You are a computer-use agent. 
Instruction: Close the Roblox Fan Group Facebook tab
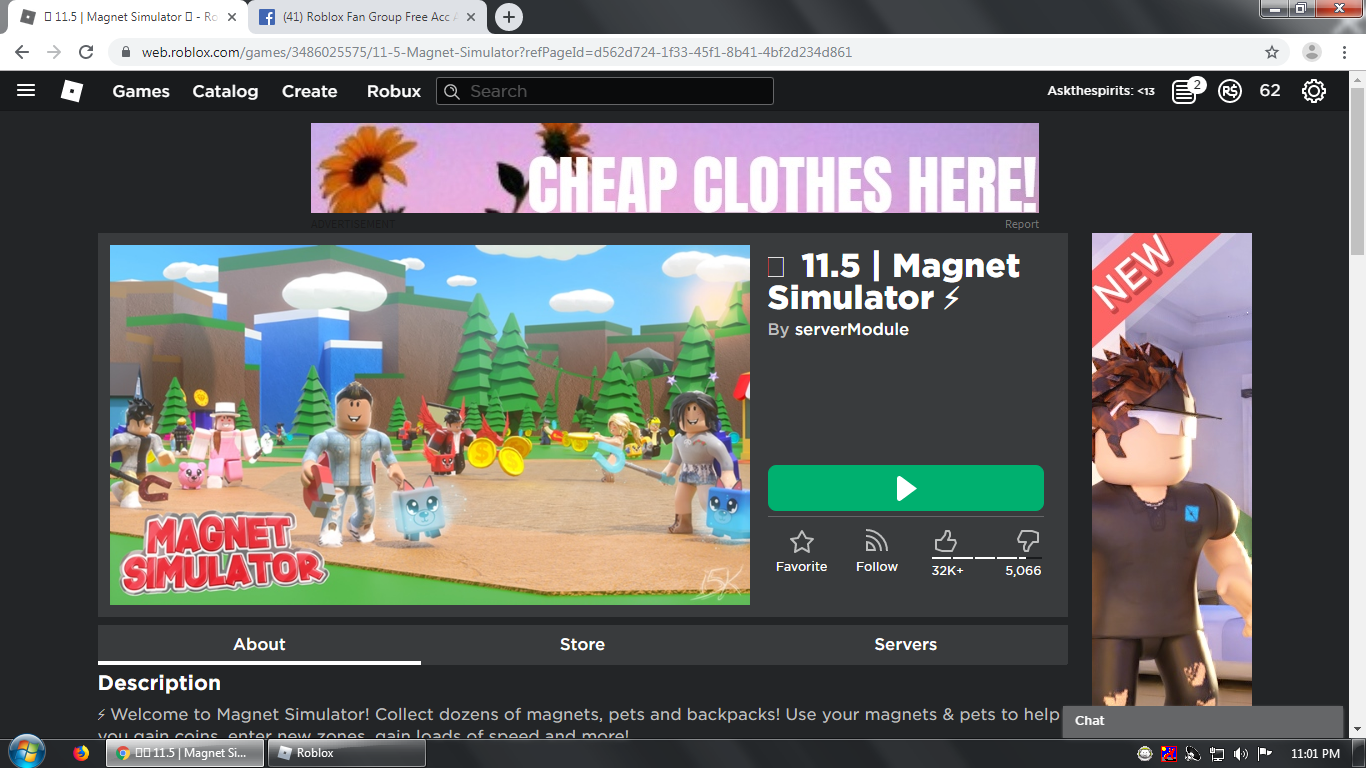click(x=471, y=17)
